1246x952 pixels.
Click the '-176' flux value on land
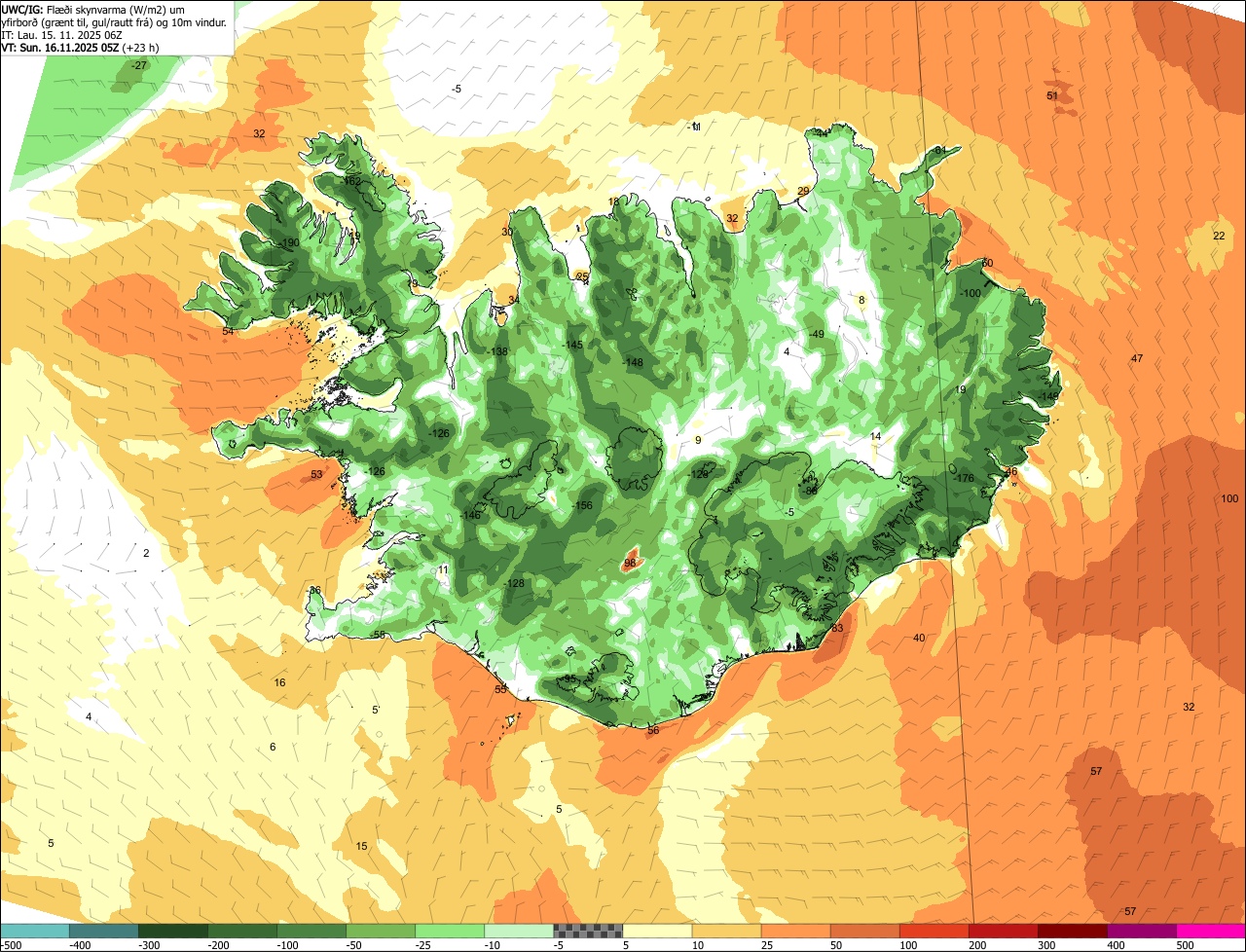click(x=964, y=478)
